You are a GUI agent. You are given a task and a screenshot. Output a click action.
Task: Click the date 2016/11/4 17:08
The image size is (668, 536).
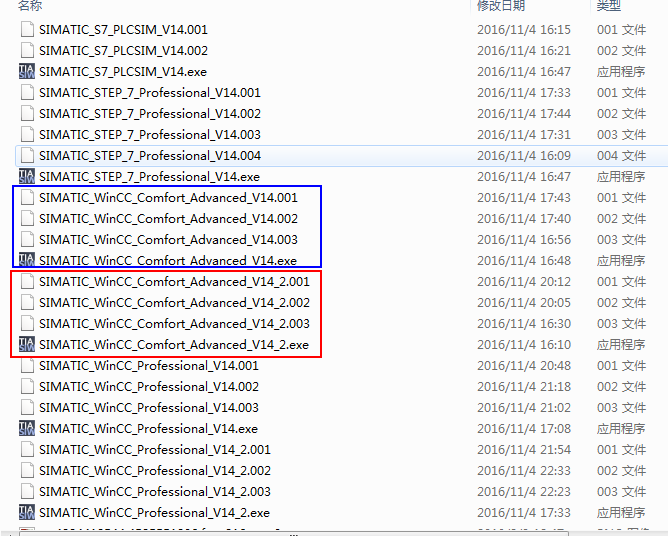pos(524,429)
